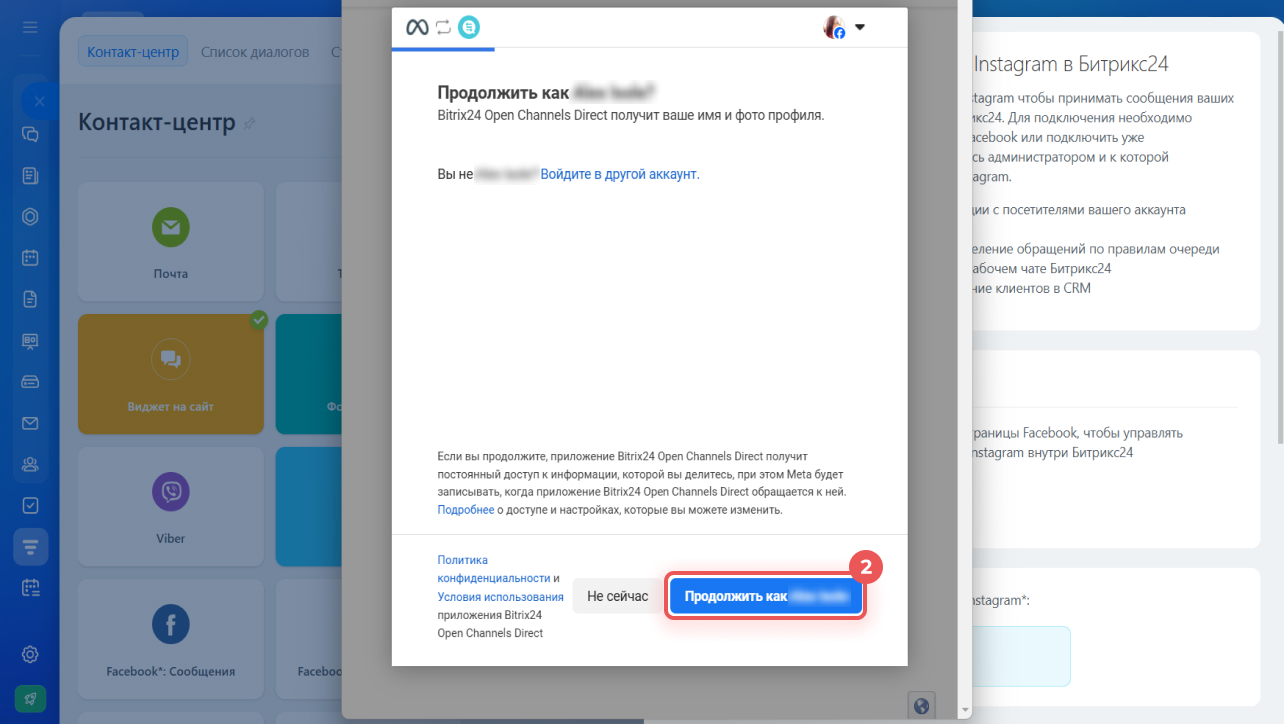Open the settings gear in sidebar
Screen dimensions: 1284x724
[30, 655]
